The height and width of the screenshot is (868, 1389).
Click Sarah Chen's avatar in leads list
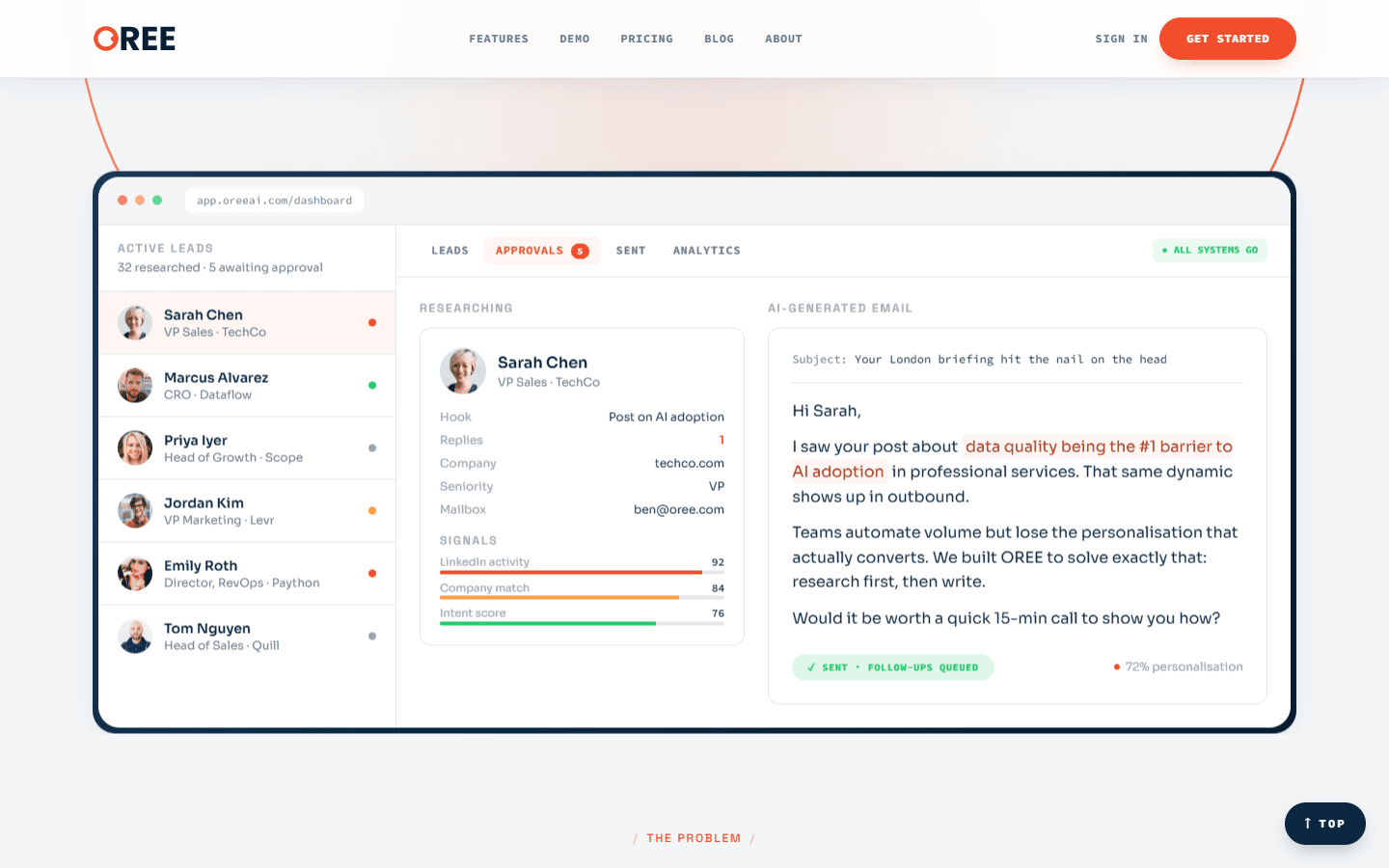(x=135, y=323)
